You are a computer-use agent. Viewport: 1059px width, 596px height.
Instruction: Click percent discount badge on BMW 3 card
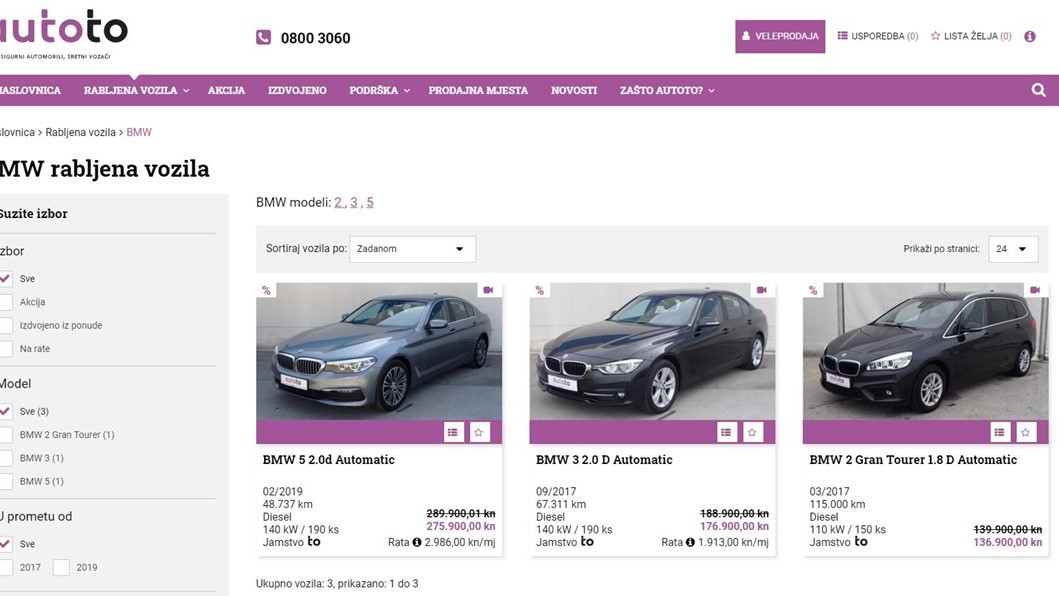click(539, 291)
